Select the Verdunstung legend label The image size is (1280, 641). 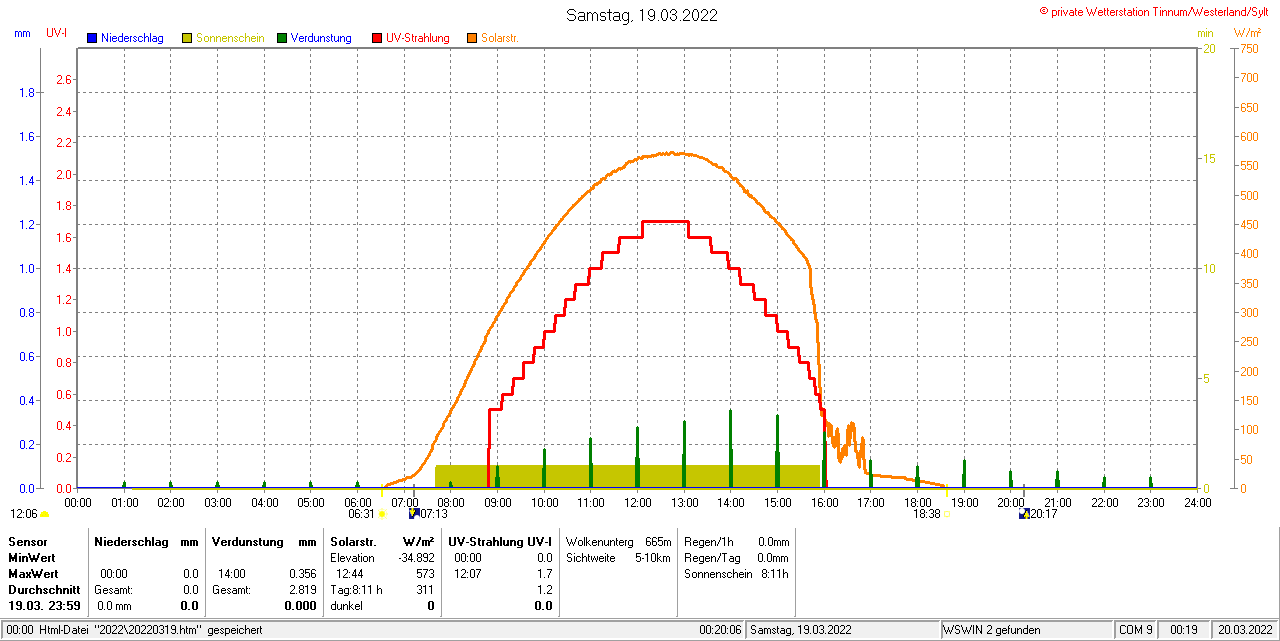[321, 38]
